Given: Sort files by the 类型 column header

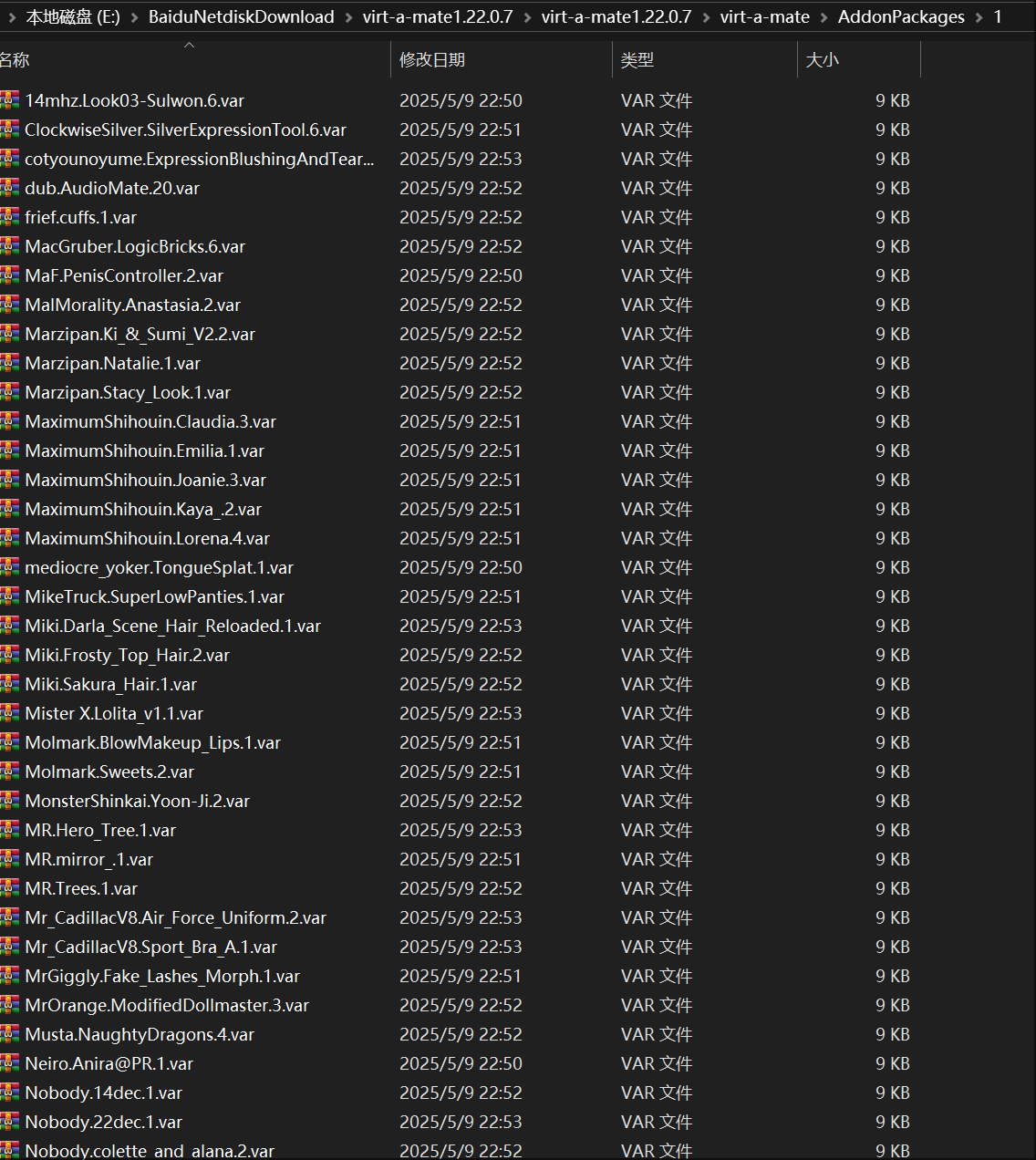Looking at the screenshot, I should pyautogui.click(x=705, y=59).
